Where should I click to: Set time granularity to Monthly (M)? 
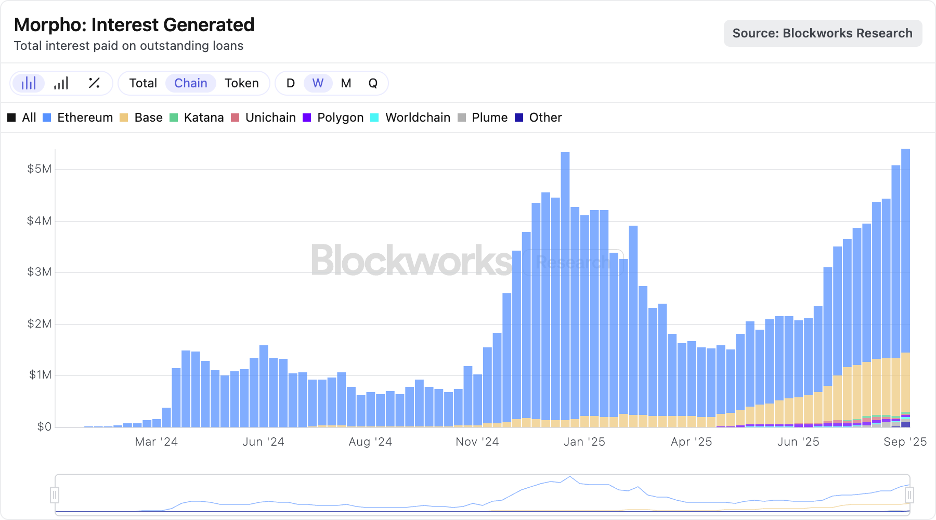[x=346, y=83]
